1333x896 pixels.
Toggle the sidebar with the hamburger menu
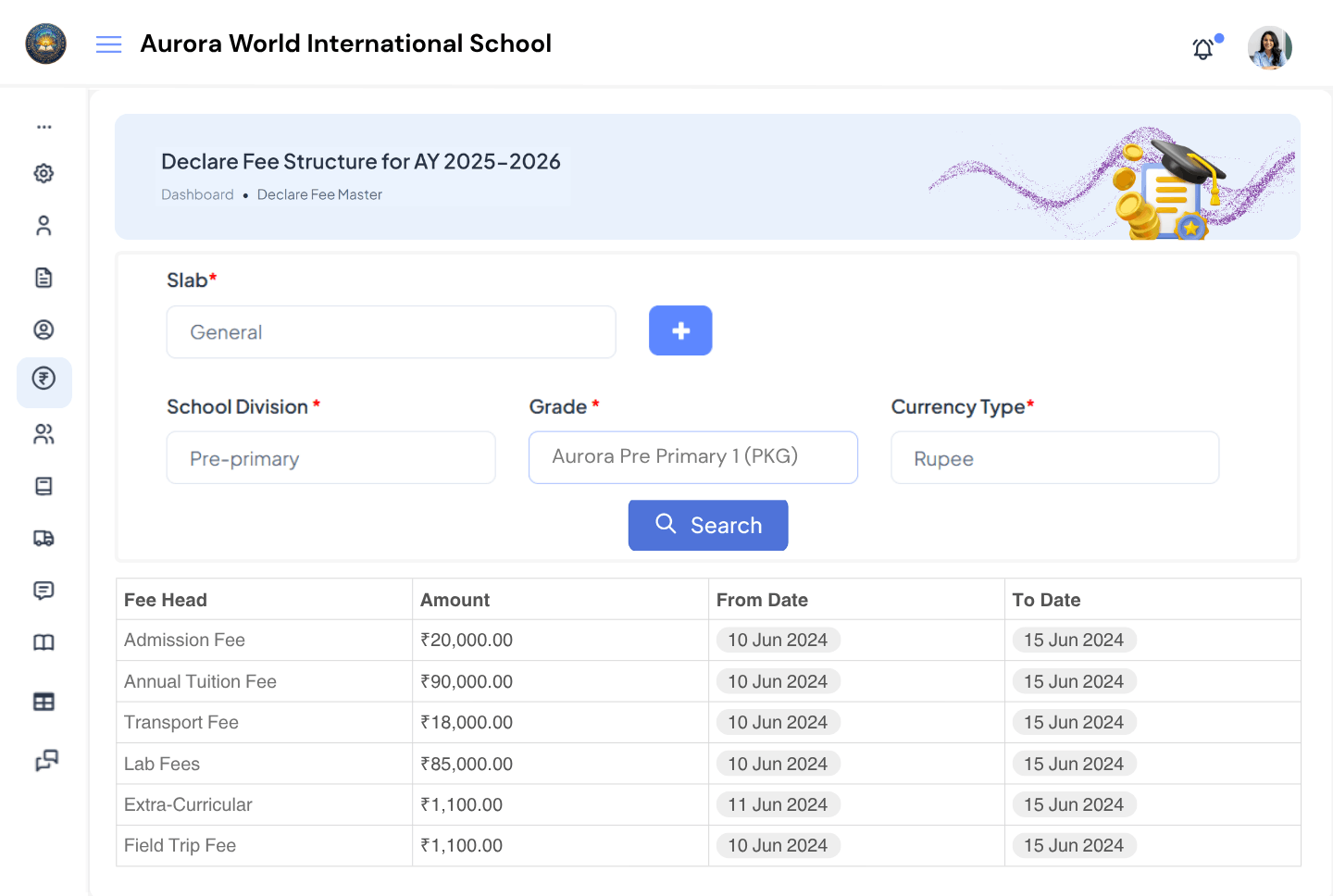click(x=108, y=44)
